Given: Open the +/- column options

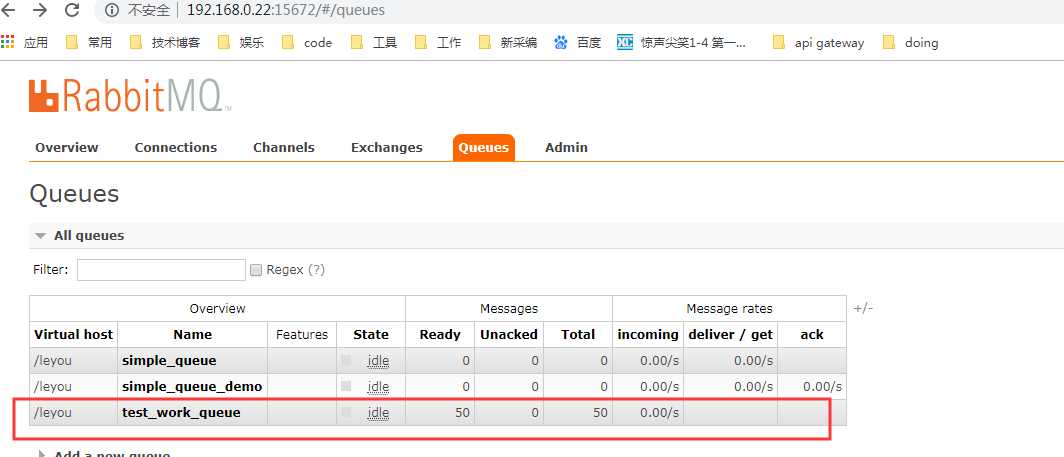Looking at the screenshot, I should coord(863,308).
